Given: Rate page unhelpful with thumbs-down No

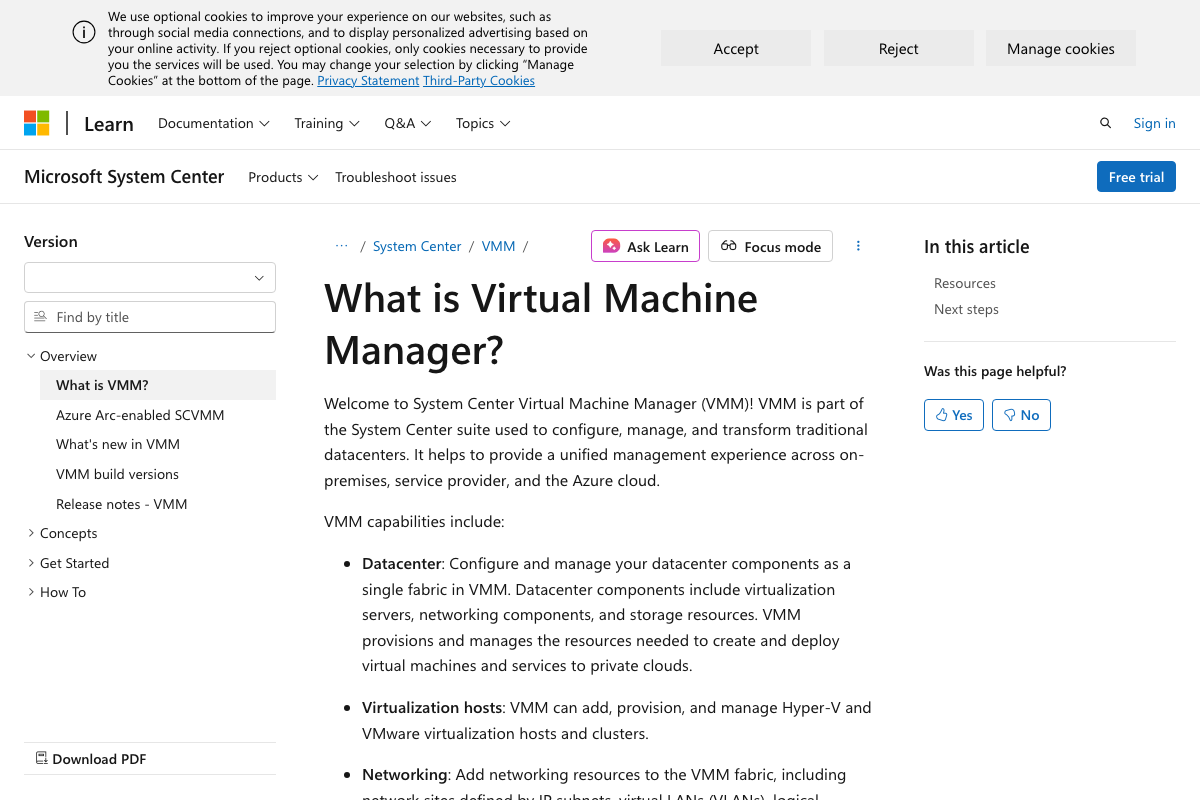Looking at the screenshot, I should click(x=1021, y=415).
